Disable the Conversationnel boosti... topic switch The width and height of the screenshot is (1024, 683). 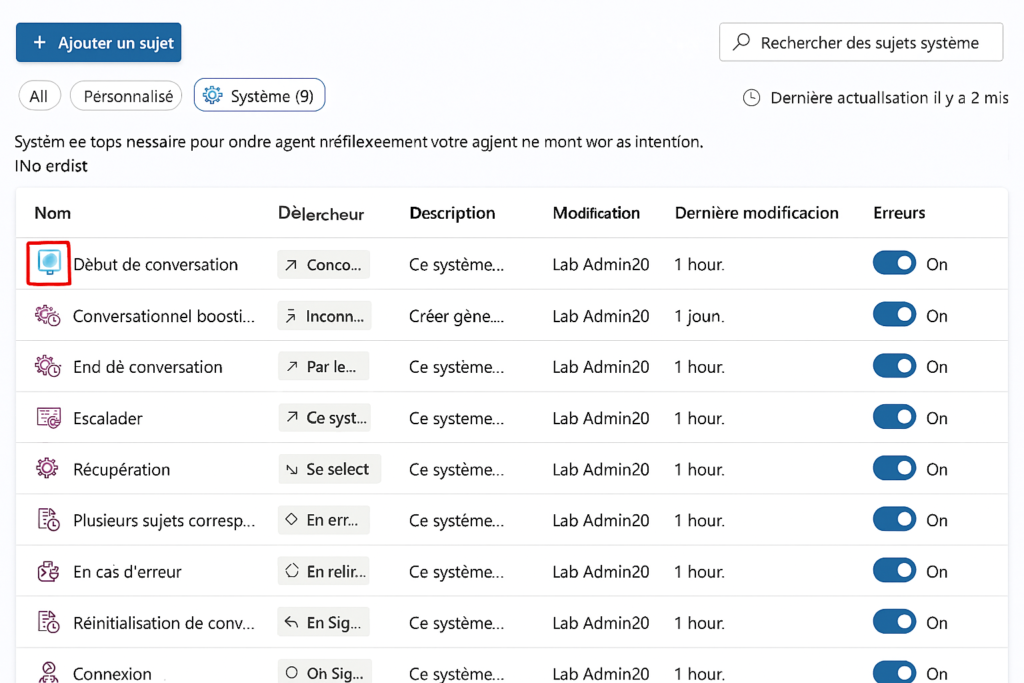point(894,315)
